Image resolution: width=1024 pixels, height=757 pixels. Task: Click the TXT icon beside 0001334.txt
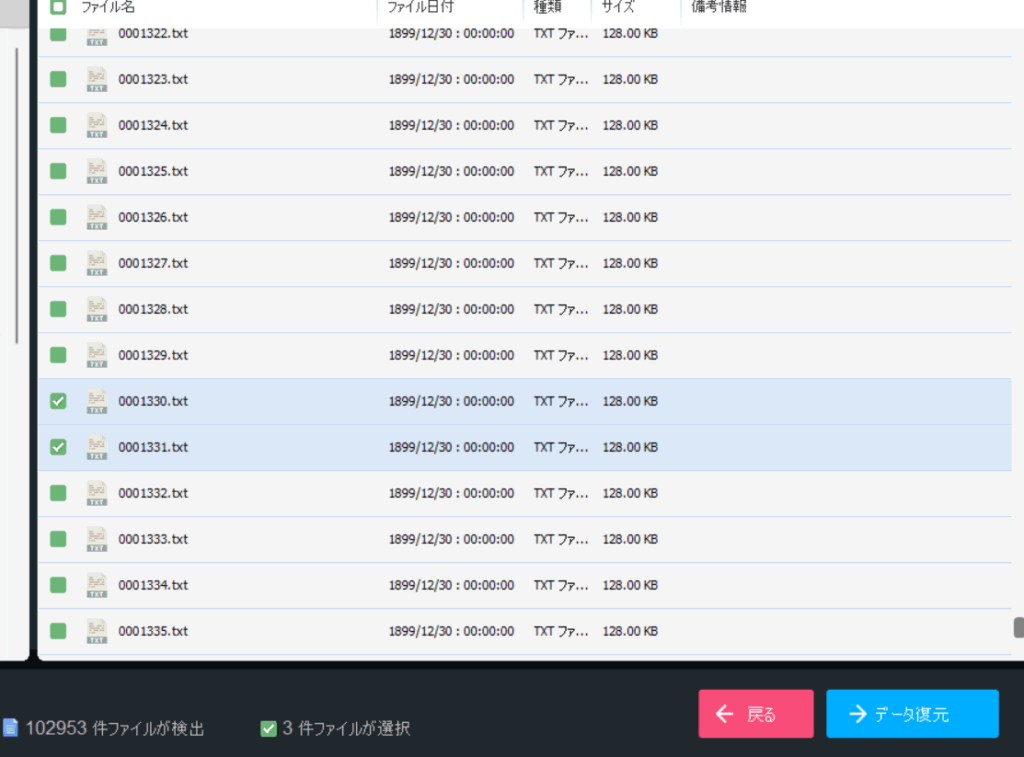96,585
